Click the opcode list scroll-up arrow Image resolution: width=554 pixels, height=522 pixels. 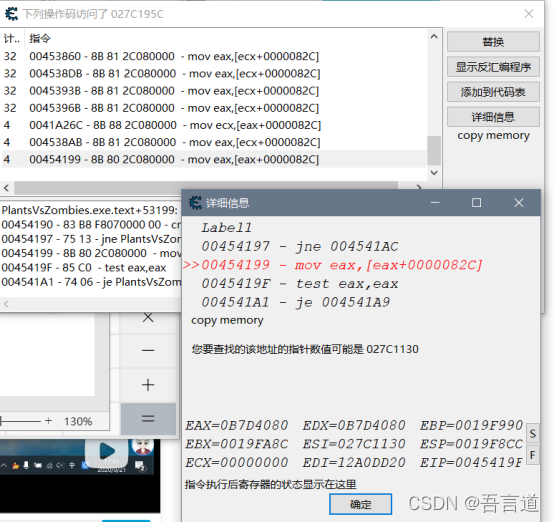click(x=434, y=36)
